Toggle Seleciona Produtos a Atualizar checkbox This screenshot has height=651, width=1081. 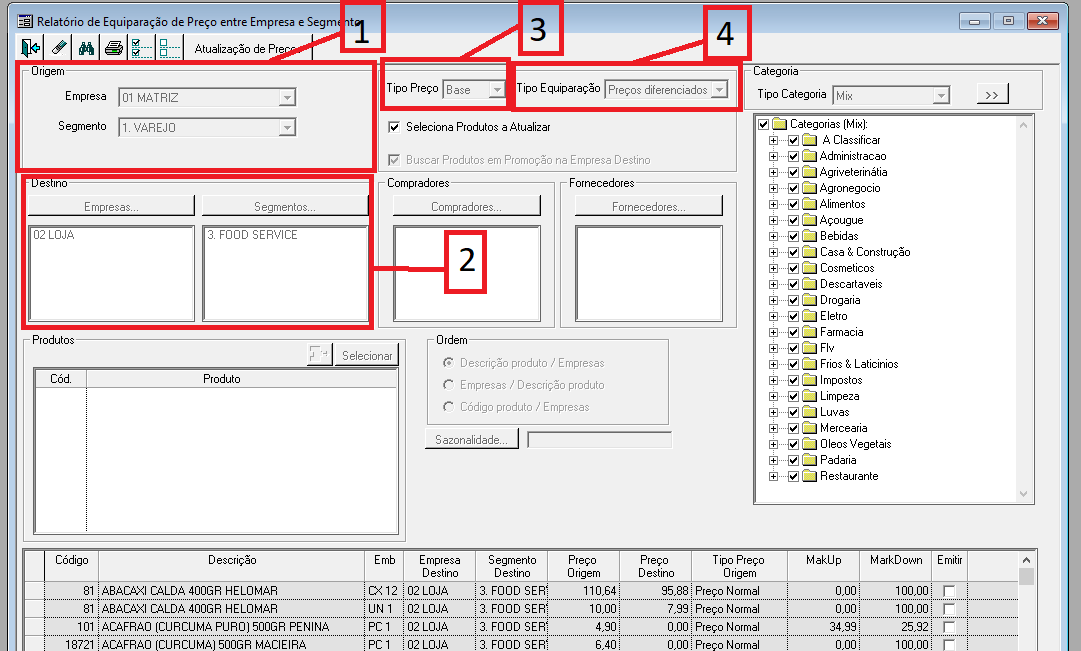[394, 127]
